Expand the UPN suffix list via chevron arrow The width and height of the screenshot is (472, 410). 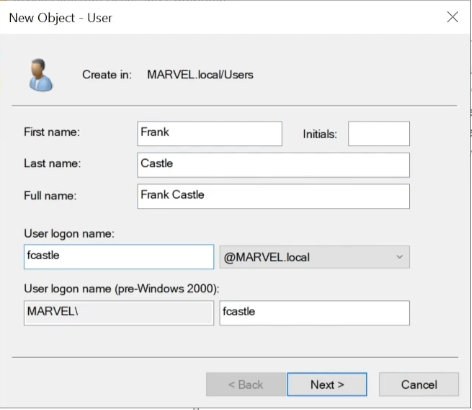[399, 257]
